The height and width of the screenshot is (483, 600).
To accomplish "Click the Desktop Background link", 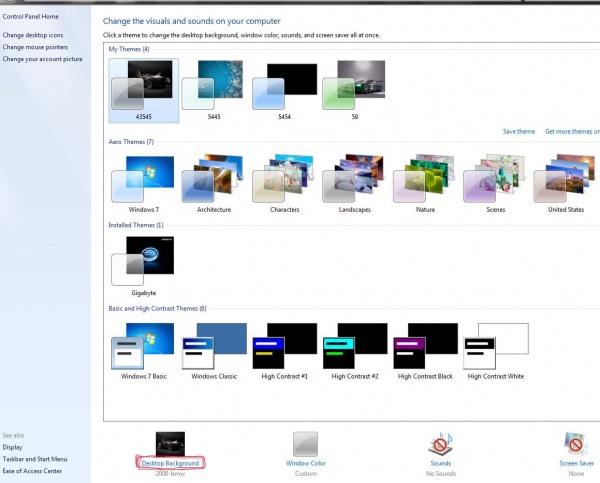I will (x=170, y=463).
